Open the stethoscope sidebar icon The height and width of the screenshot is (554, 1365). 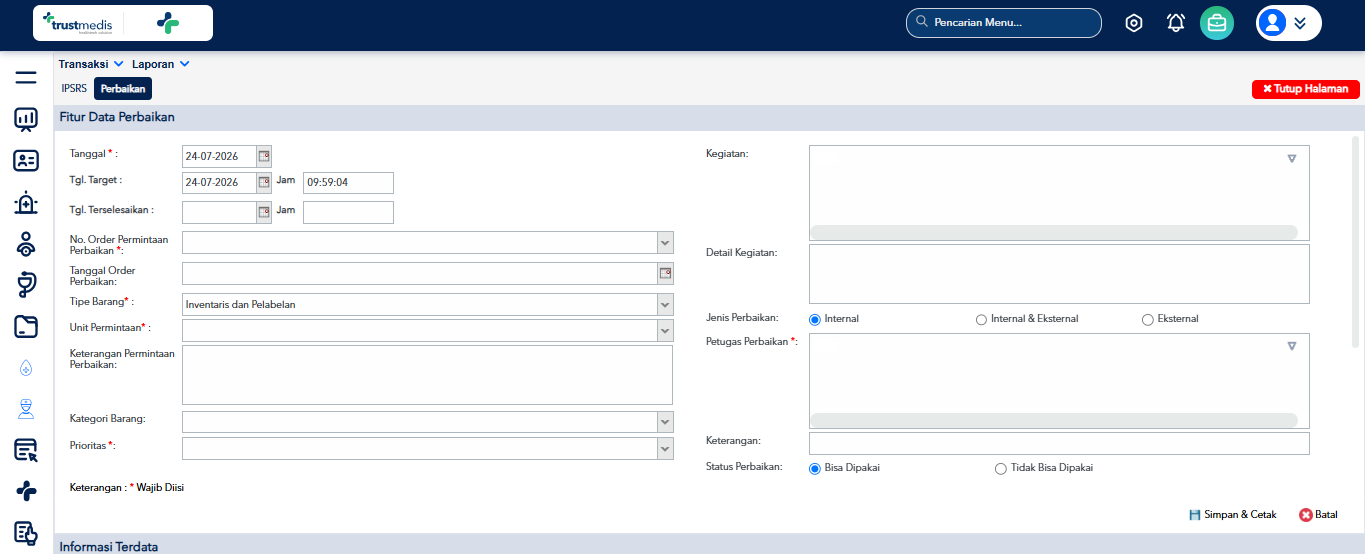coord(26,285)
